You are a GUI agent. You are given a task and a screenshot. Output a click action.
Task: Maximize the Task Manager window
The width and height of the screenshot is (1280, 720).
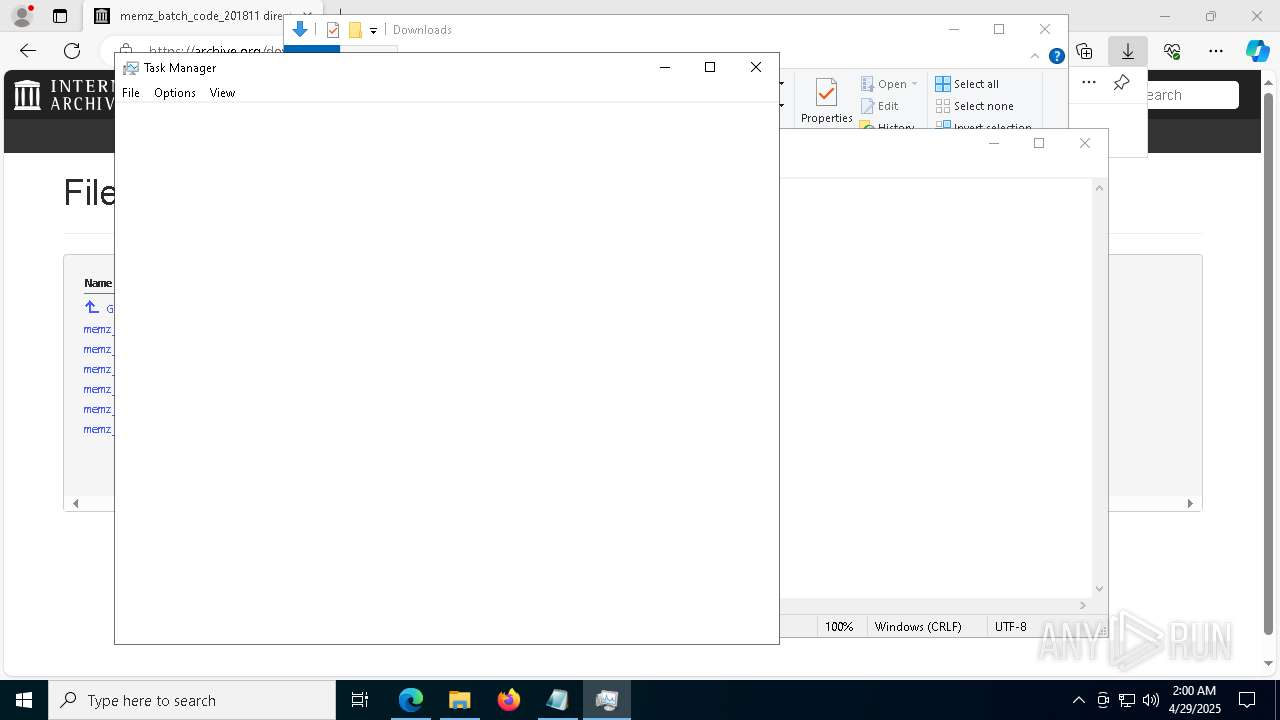tap(710, 67)
